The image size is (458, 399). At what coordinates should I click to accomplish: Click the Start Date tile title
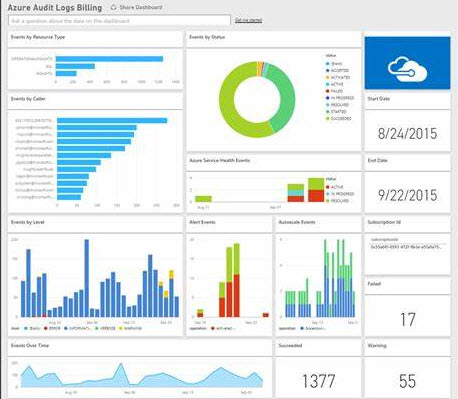coord(378,99)
